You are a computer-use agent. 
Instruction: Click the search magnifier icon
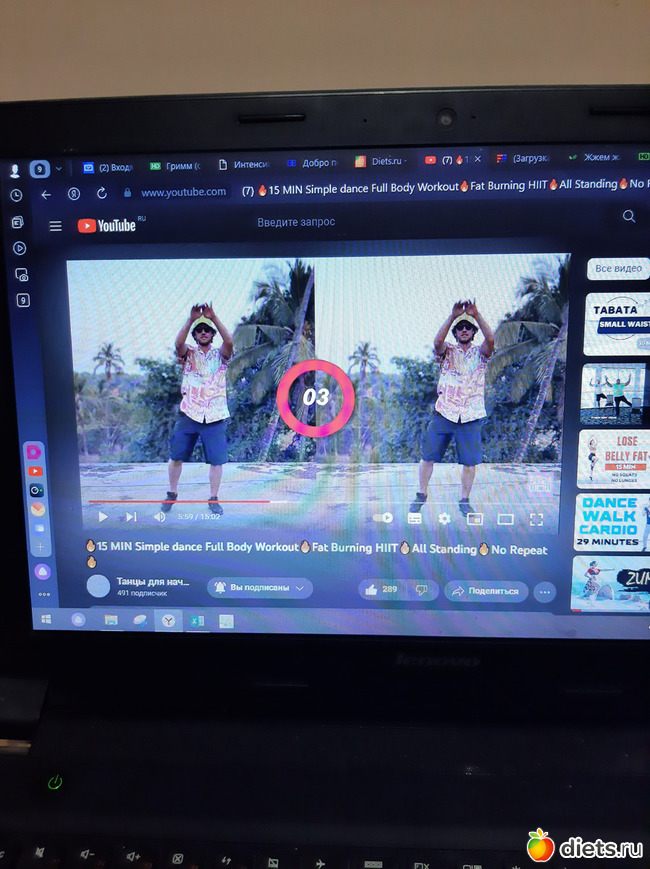629,216
